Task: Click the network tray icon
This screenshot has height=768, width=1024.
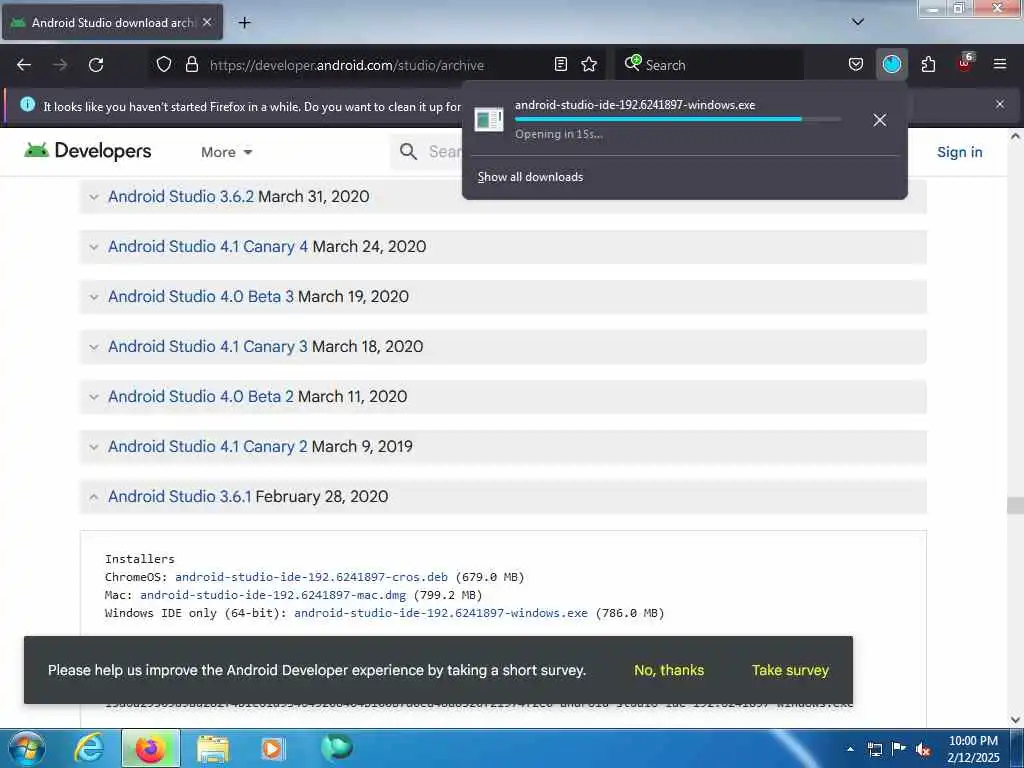Action: [874, 749]
